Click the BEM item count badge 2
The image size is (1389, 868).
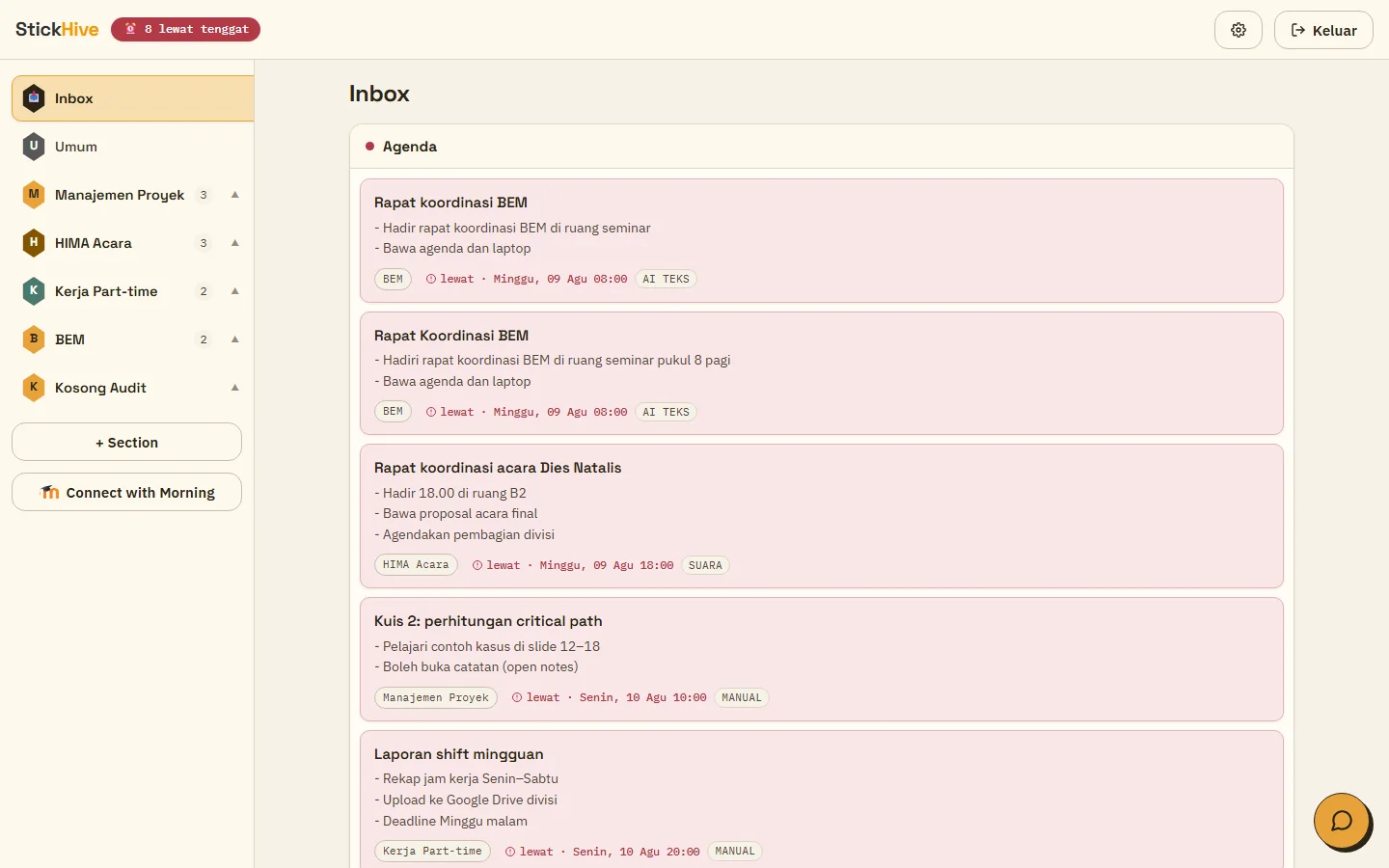tap(204, 339)
